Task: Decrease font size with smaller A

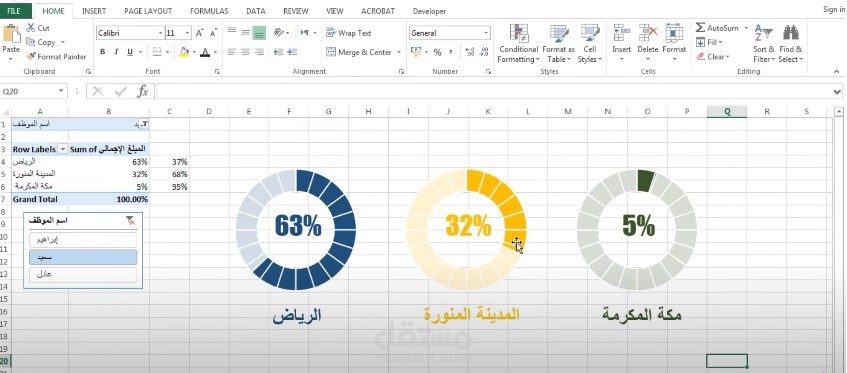Action: (x=213, y=33)
